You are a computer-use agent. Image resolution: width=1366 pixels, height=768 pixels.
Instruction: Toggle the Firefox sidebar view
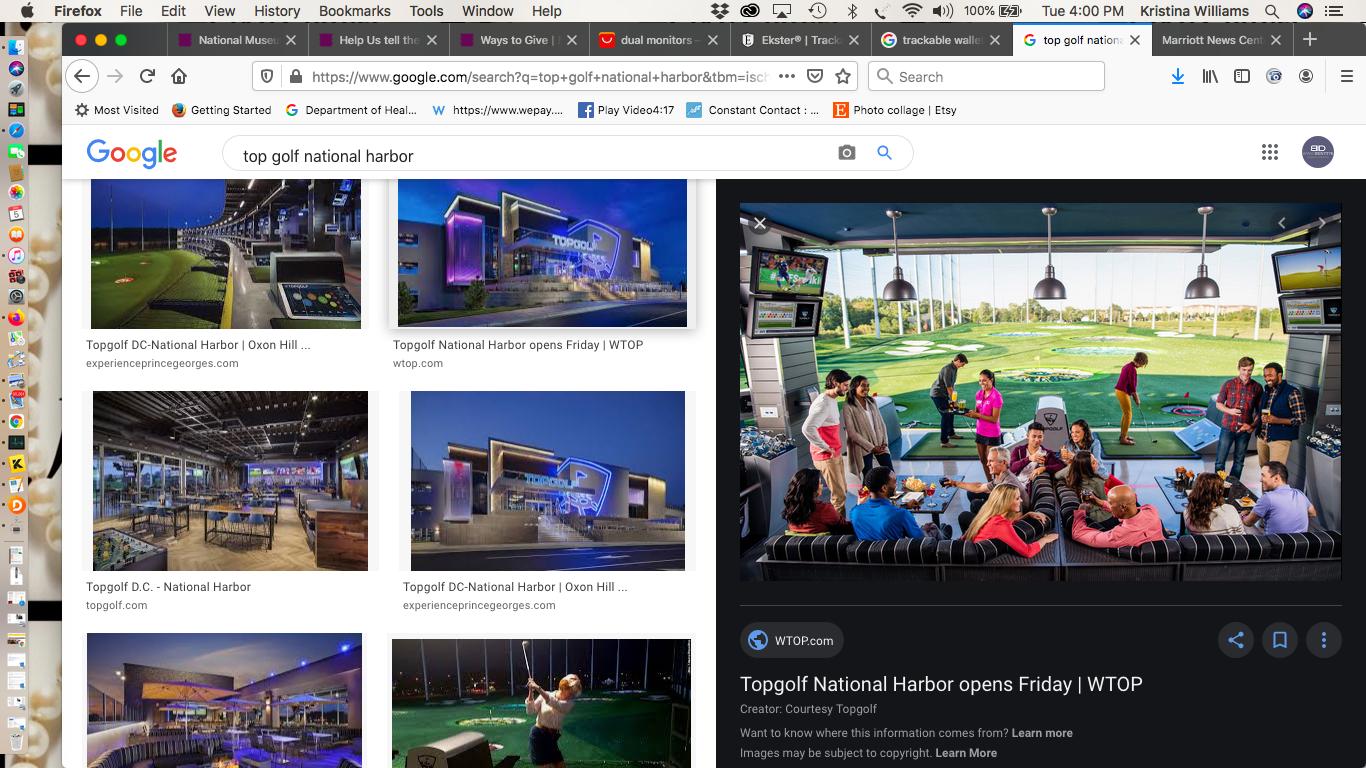(1241, 76)
